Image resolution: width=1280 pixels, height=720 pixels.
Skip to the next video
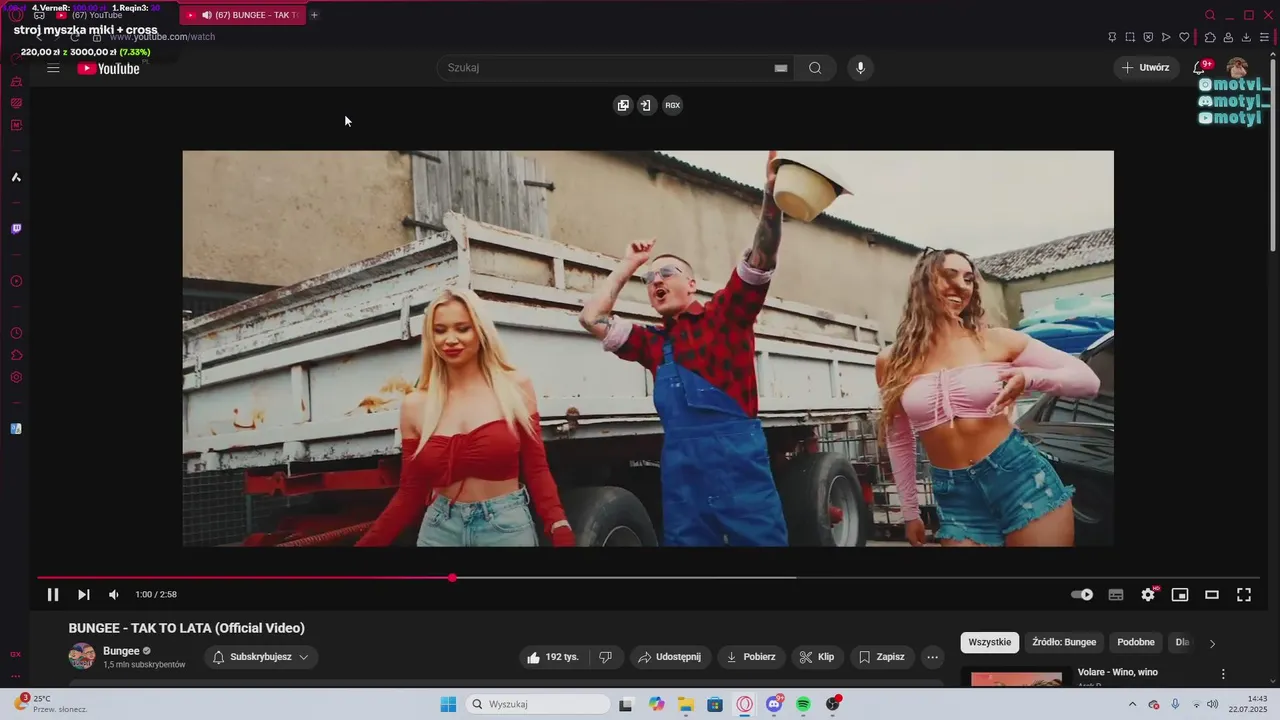click(84, 594)
